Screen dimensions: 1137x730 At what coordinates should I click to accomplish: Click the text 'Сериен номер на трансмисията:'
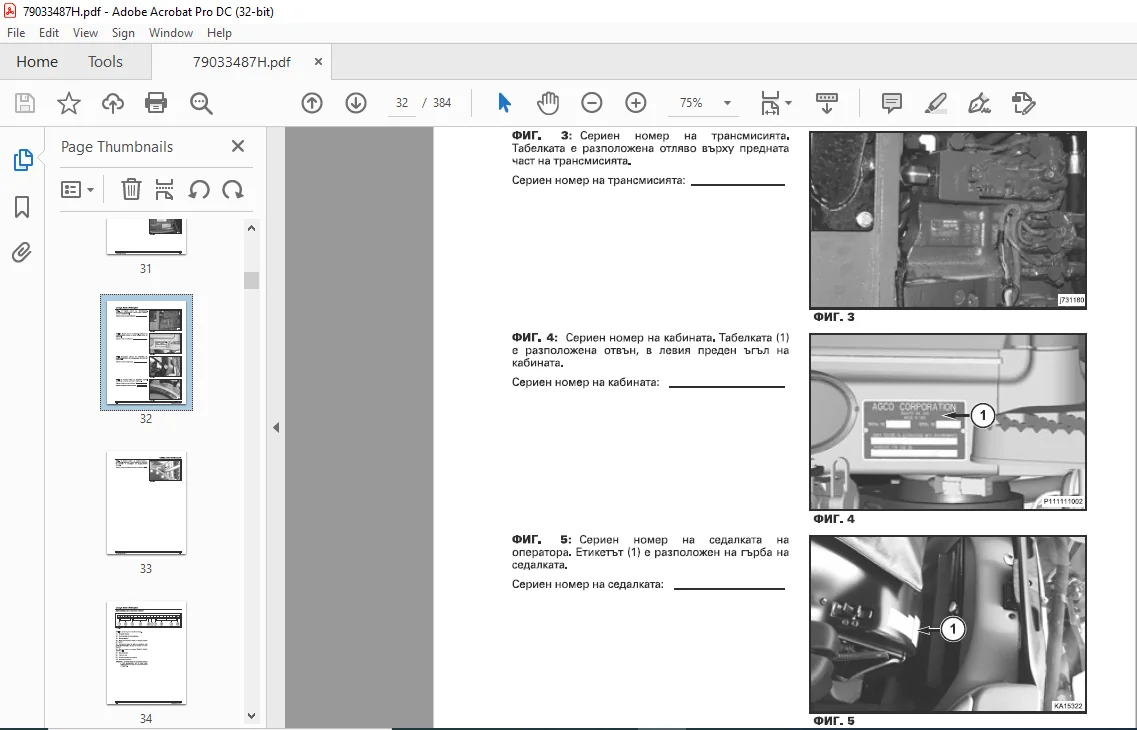599,180
